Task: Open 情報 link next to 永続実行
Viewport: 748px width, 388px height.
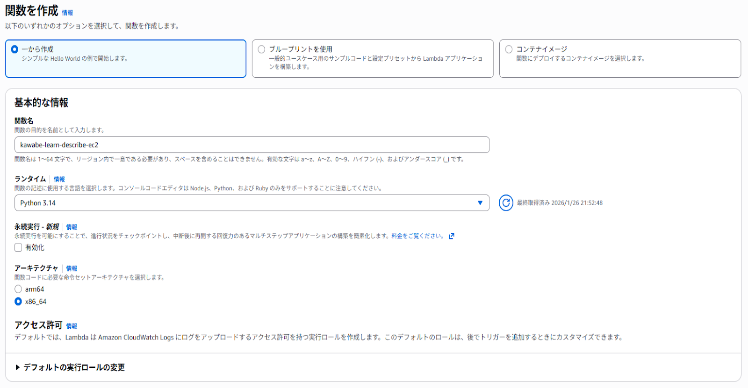Action: pyautogui.click(x=71, y=227)
